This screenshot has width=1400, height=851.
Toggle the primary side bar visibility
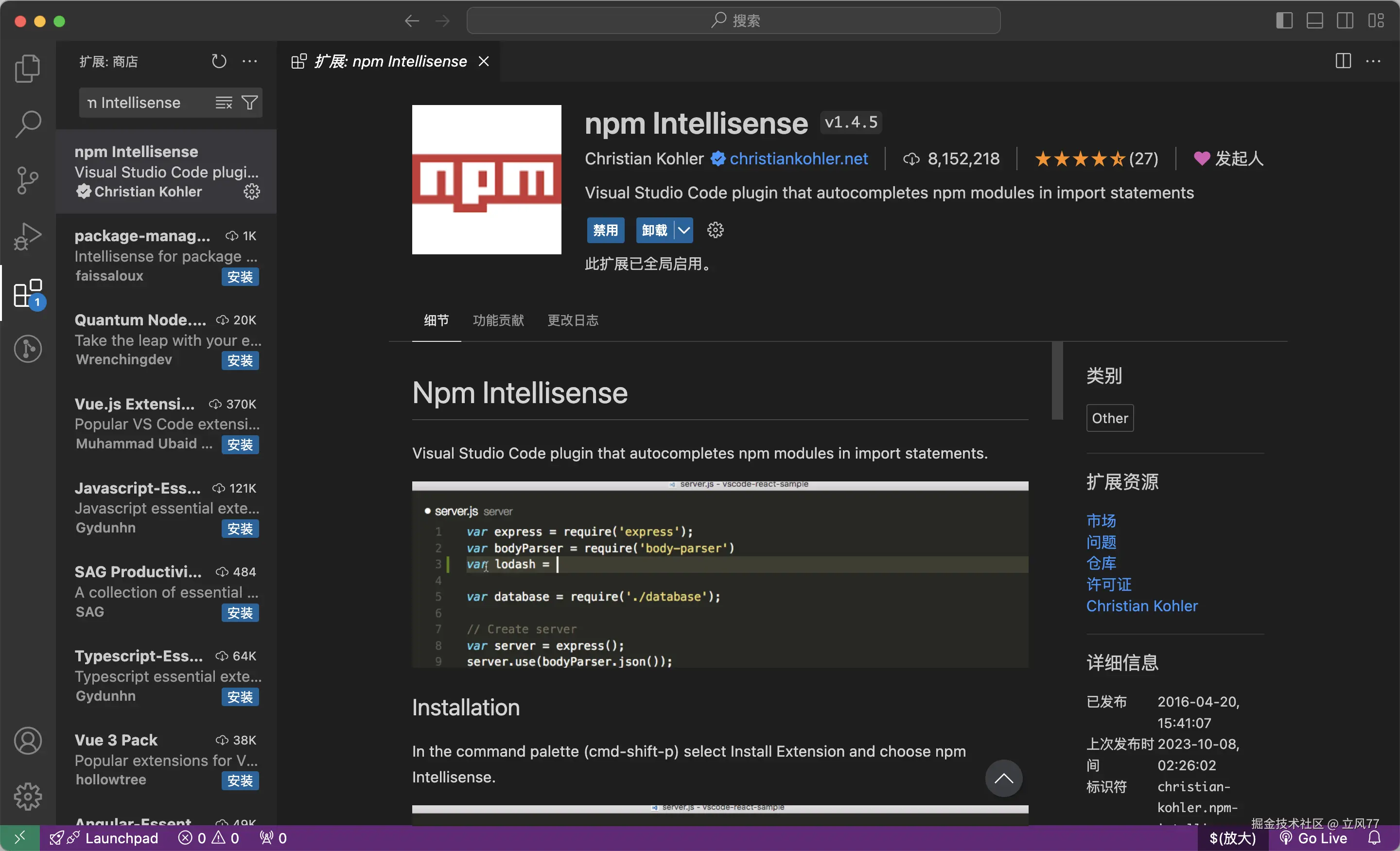[1284, 21]
